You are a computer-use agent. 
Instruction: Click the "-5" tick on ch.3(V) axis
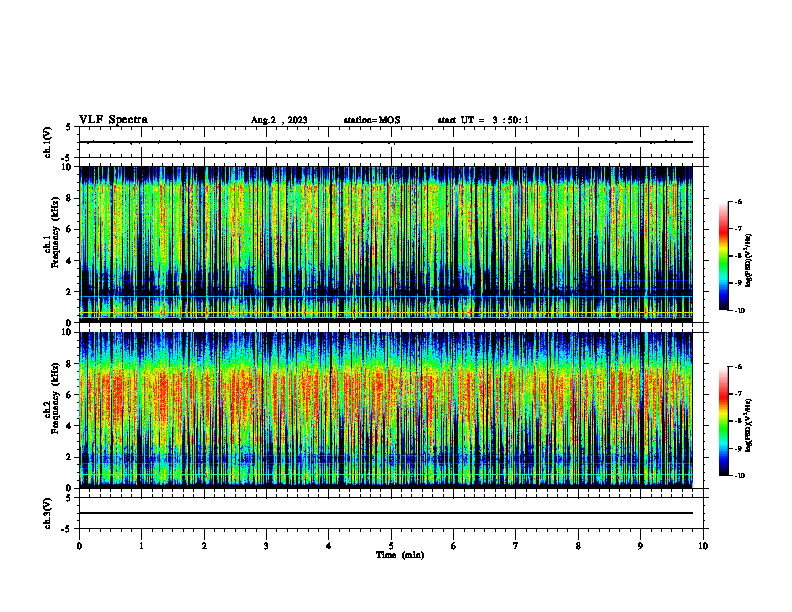pyautogui.click(x=67, y=529)
